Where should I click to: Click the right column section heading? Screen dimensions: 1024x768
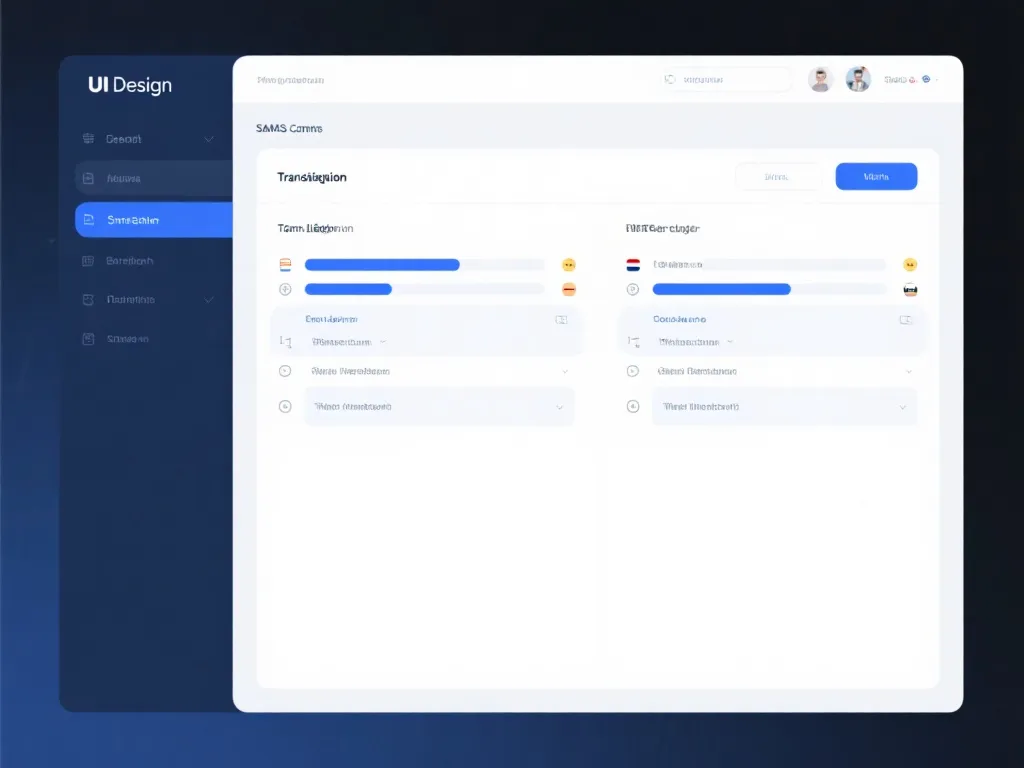pos(662,228)
